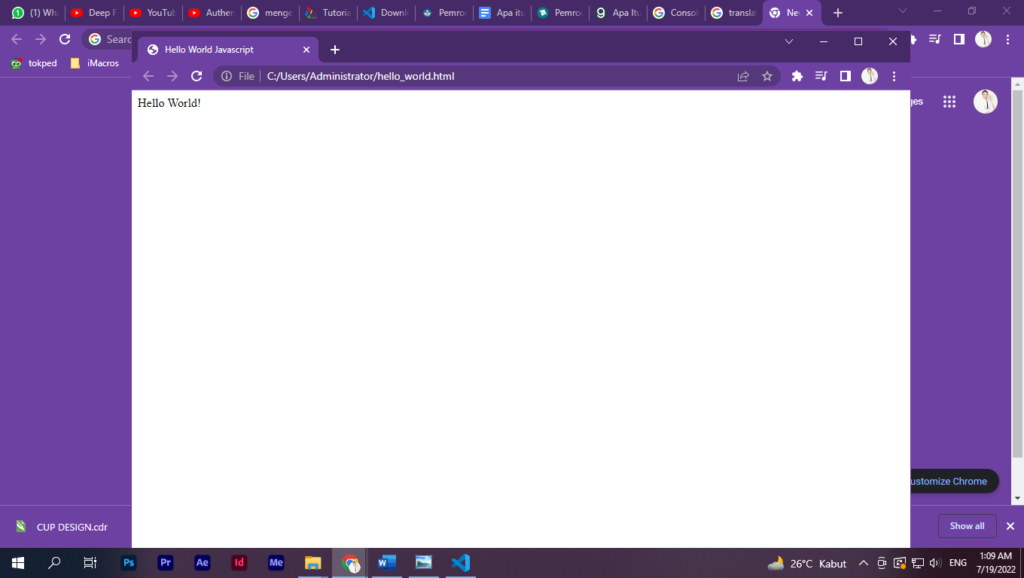Show hidden system tray icons
Viewport: 1024px width, 578px height.
[863, 563]
